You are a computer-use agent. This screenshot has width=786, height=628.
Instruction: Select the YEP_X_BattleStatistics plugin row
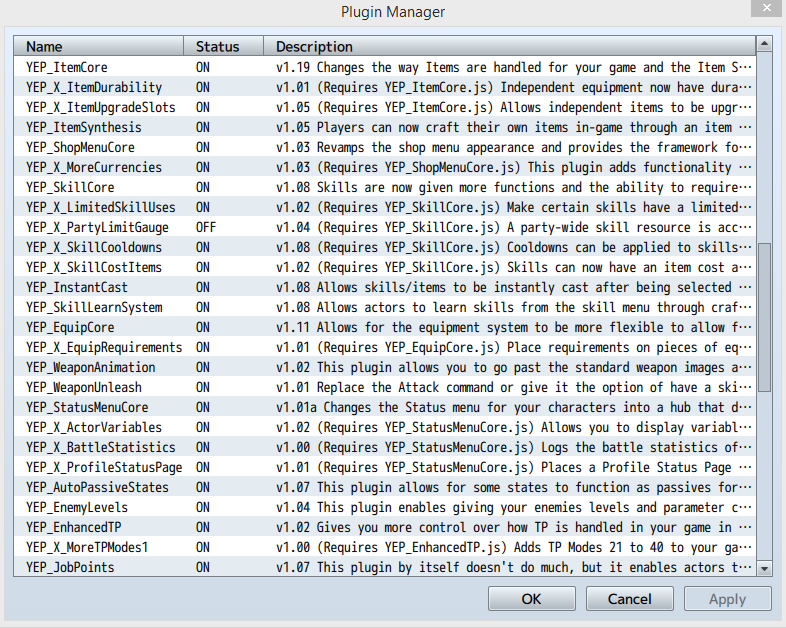[384, 448]
